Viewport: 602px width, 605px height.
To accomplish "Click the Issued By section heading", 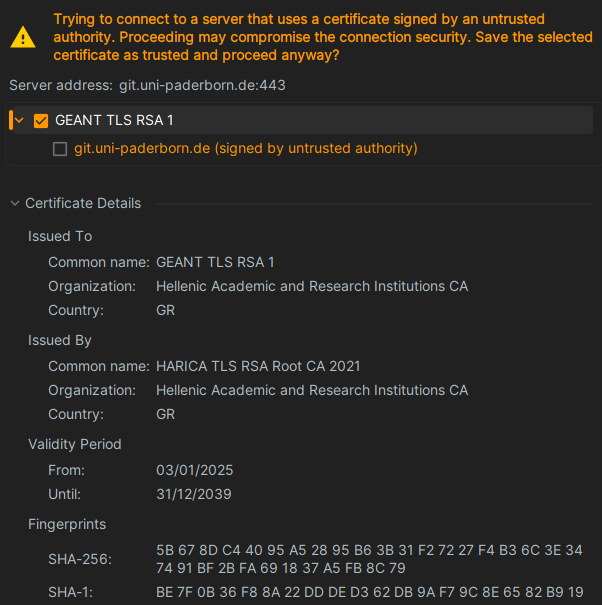I will pos(60,340).
